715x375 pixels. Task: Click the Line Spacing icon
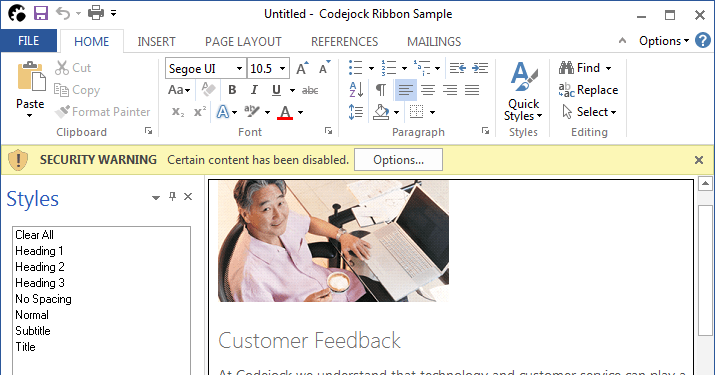click(x=356, y=112)
